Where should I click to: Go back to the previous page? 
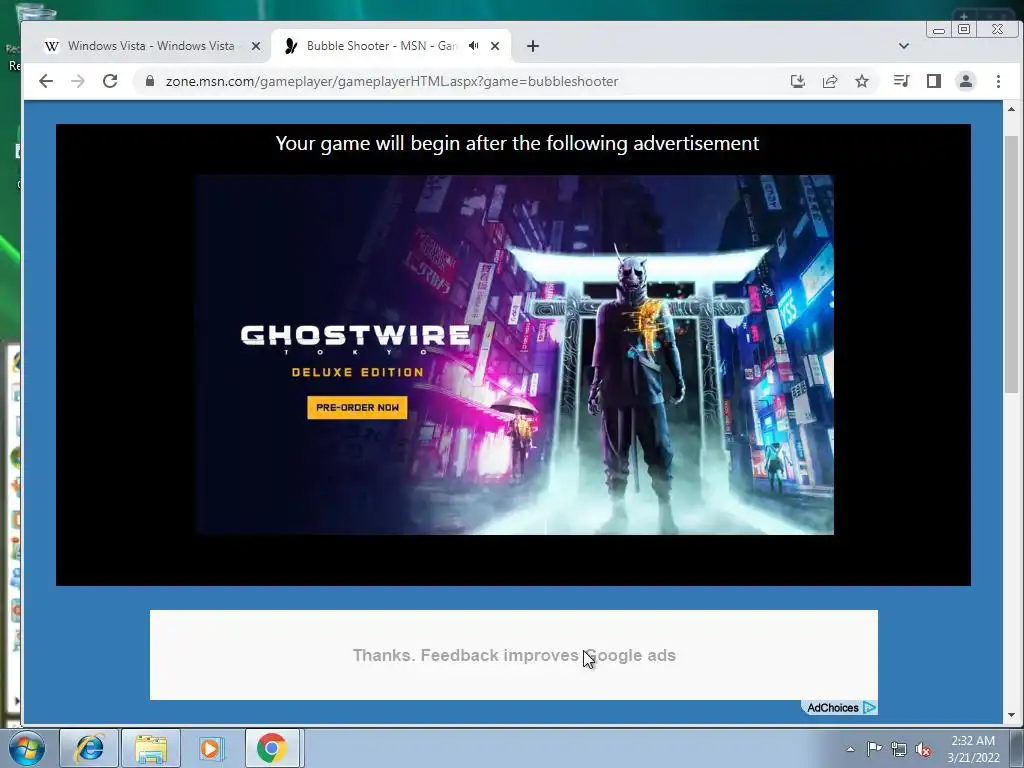[46, 81]
